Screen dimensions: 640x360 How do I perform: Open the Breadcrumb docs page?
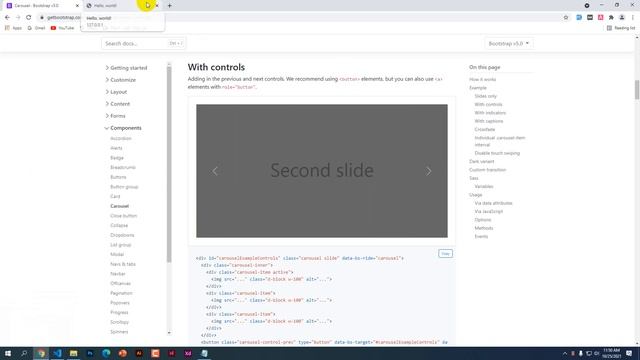[x=123, y=167]
